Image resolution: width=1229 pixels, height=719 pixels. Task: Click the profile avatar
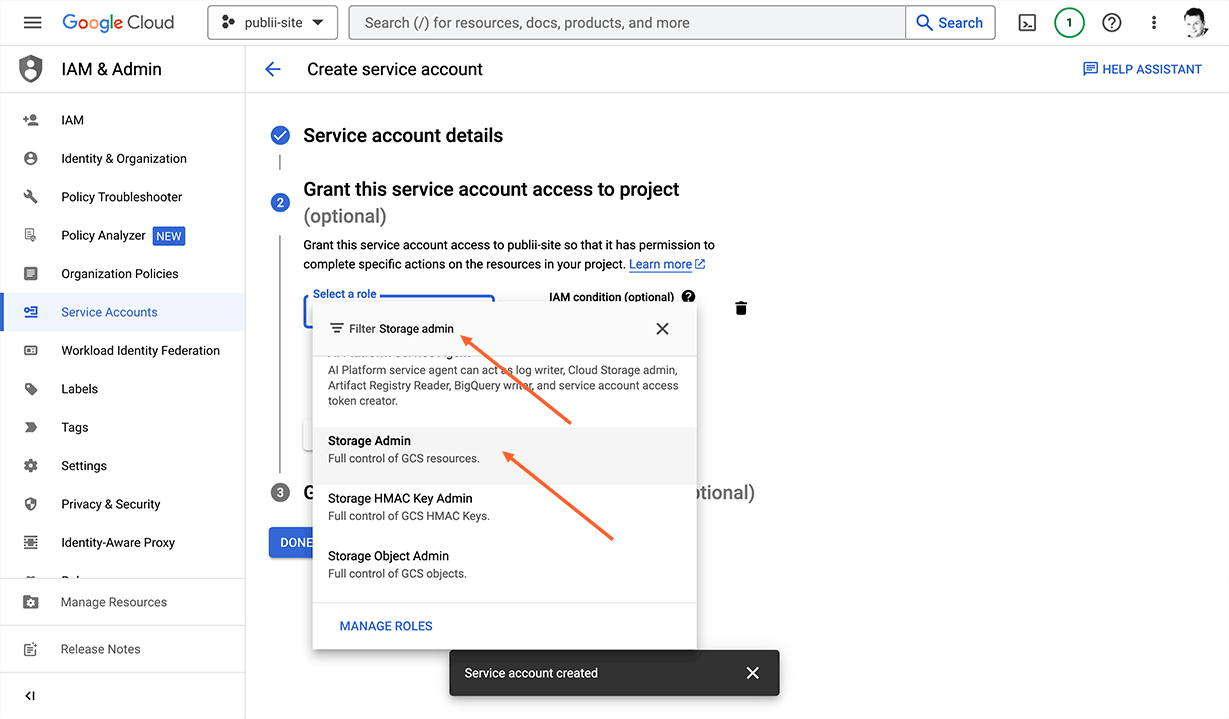(1196, 22)
